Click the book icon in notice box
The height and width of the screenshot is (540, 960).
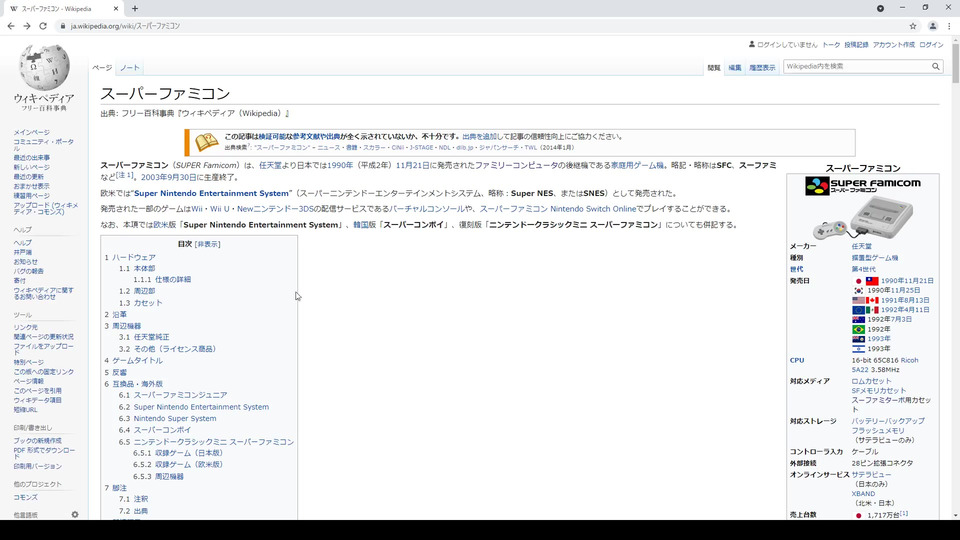206,142
